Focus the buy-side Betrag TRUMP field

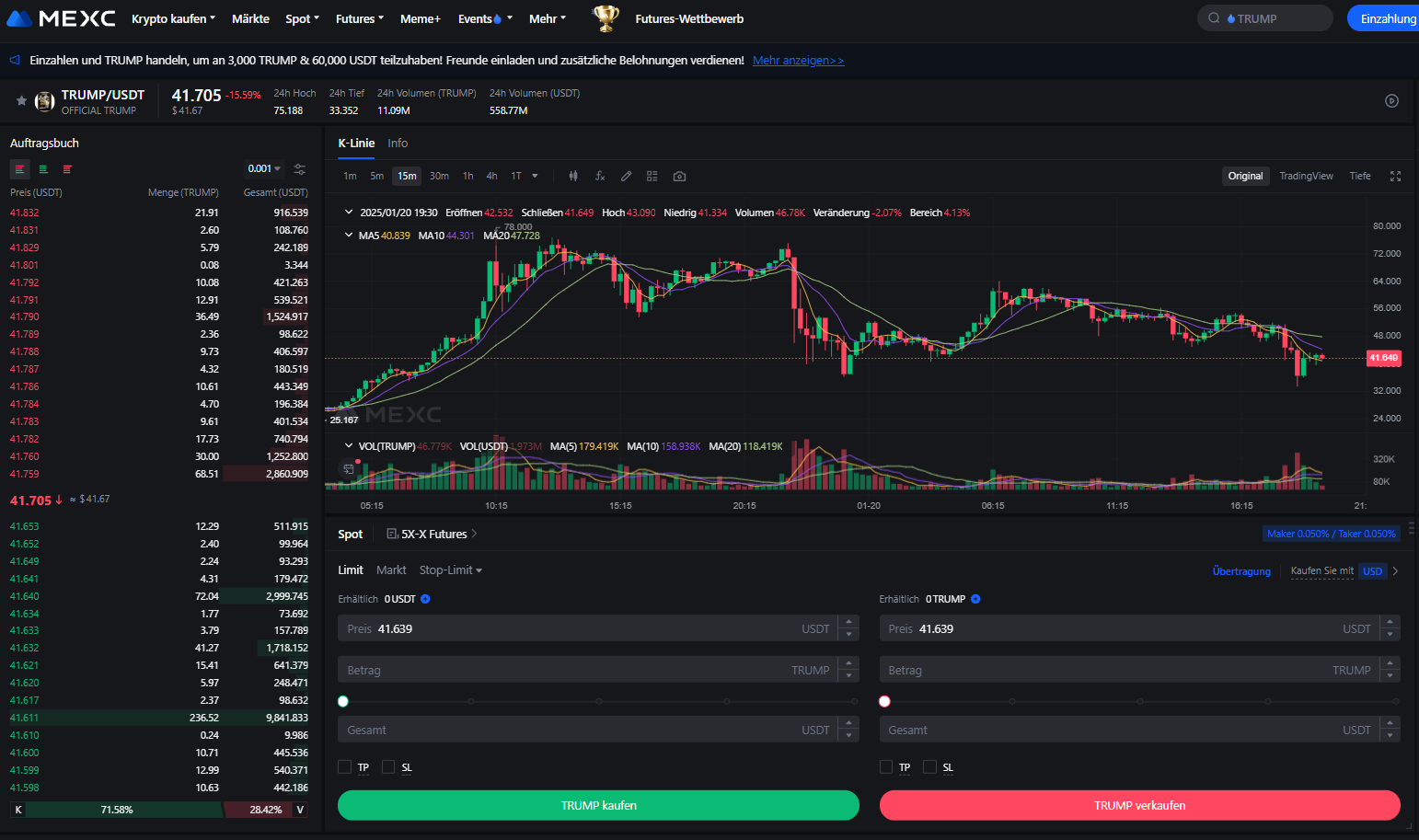coord(598,670)
